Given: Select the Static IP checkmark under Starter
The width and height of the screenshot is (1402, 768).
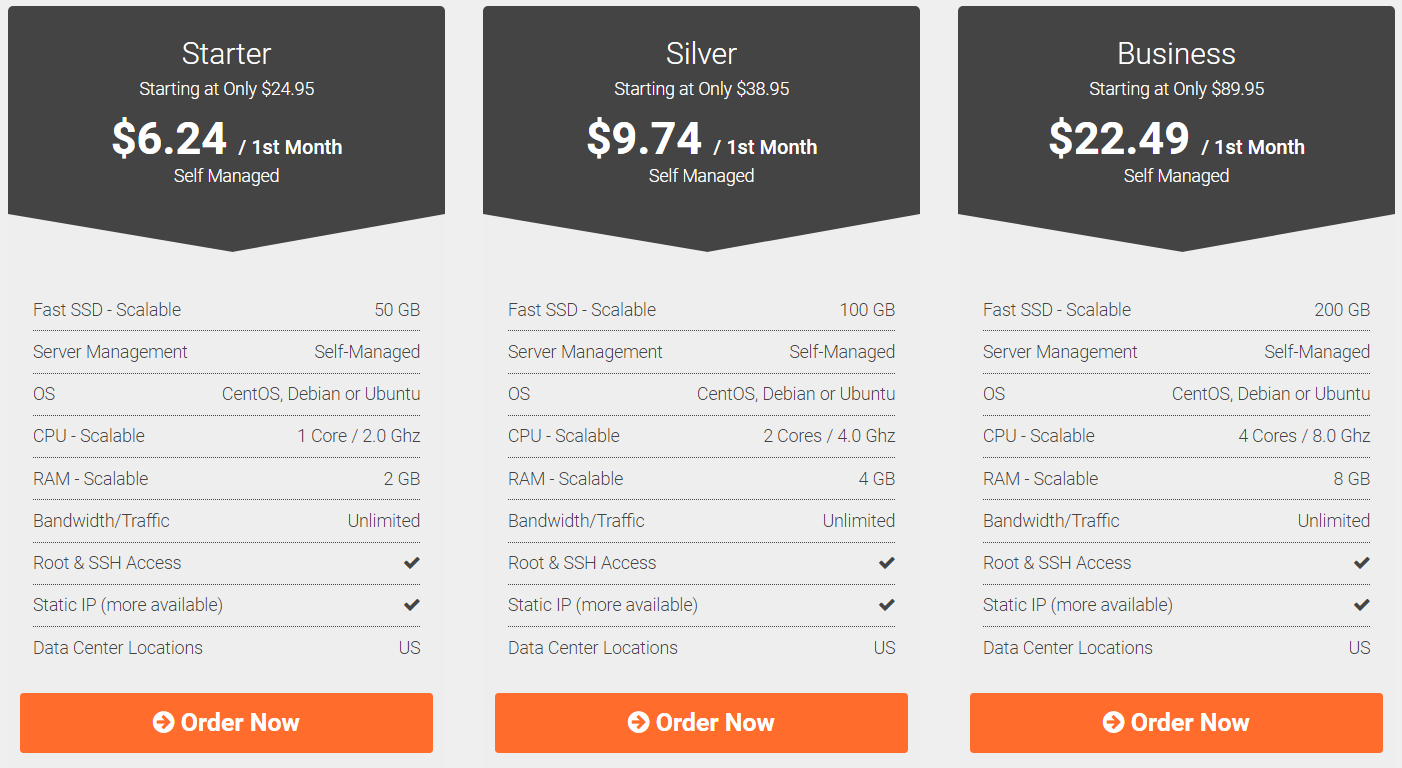Looking at the screenshot, I should coord(411,605).
